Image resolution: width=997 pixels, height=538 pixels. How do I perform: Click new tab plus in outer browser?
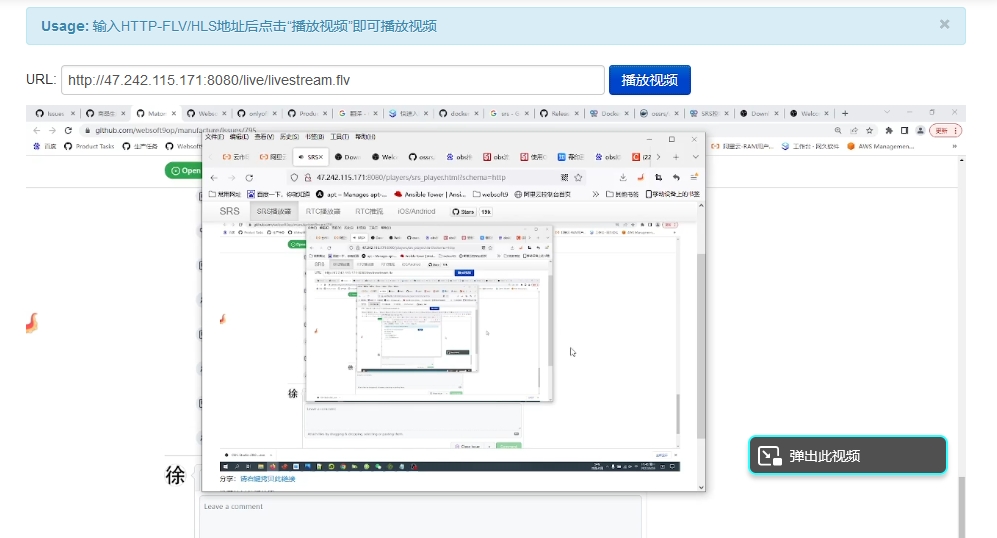[x=845, y=113]
